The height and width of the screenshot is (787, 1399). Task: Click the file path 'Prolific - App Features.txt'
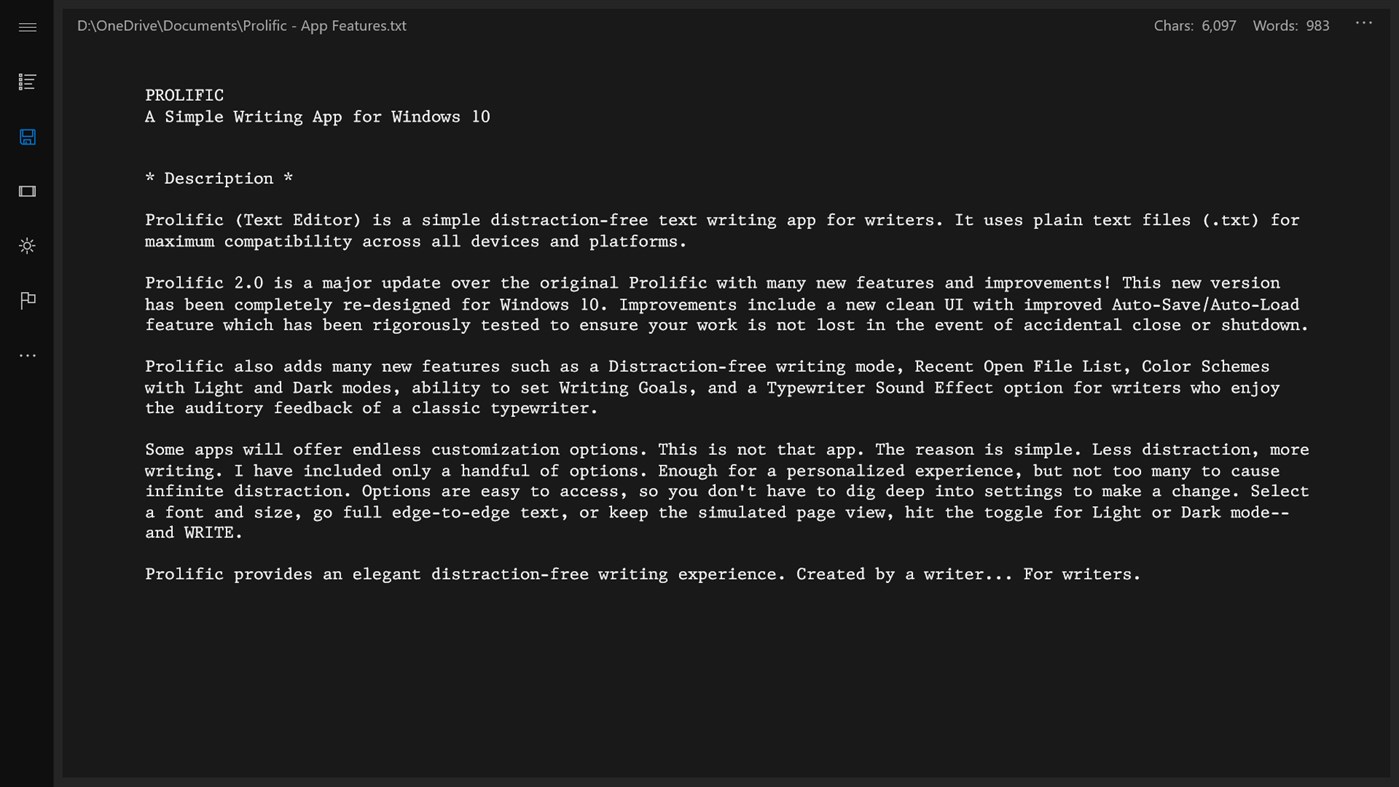(x=241, y=26)
